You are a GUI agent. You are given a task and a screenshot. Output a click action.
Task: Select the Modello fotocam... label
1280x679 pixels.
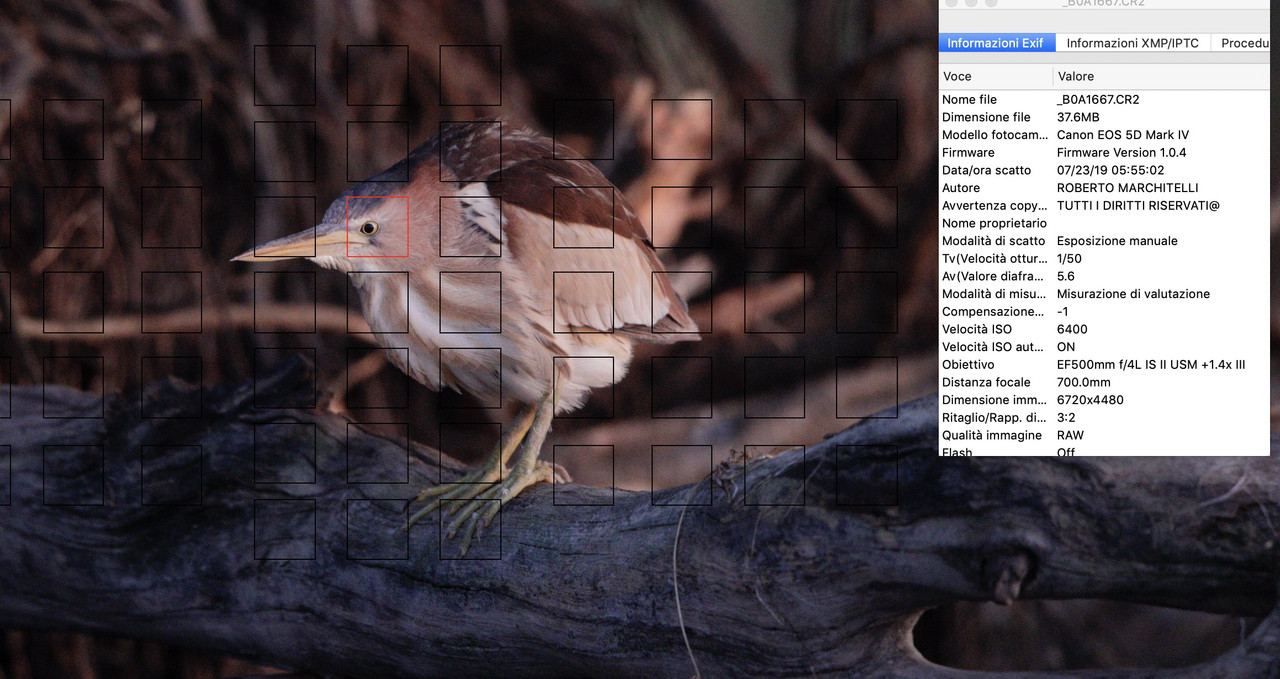[x=995, y=135]
